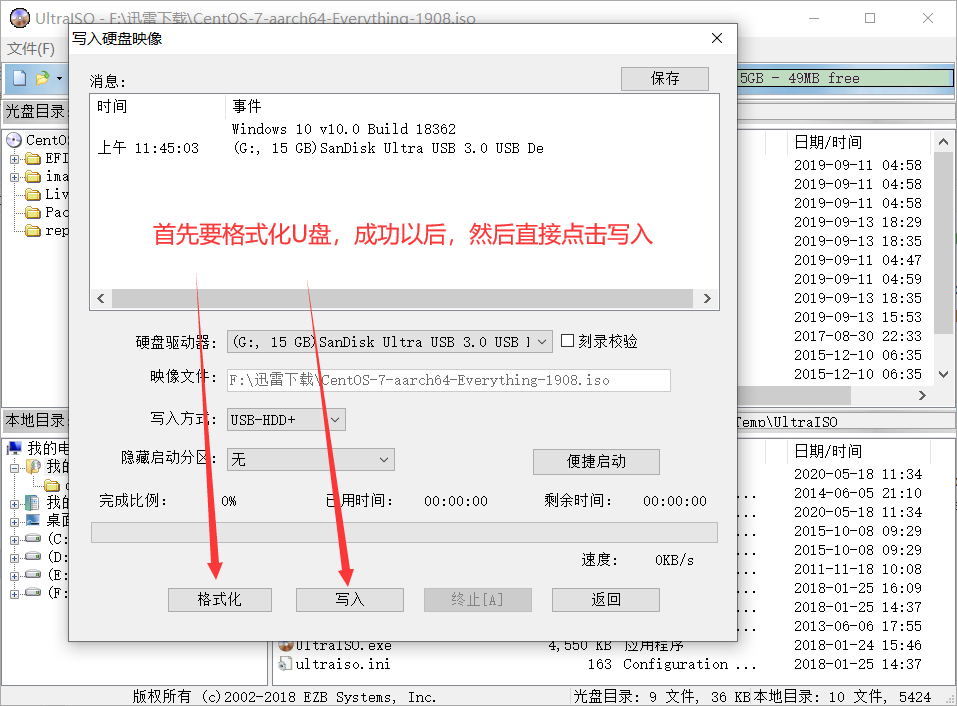Screen dimensions: 957x706
Task: Click the 格式化 format button
Action: pyautogui.click(x=220, y=600)
